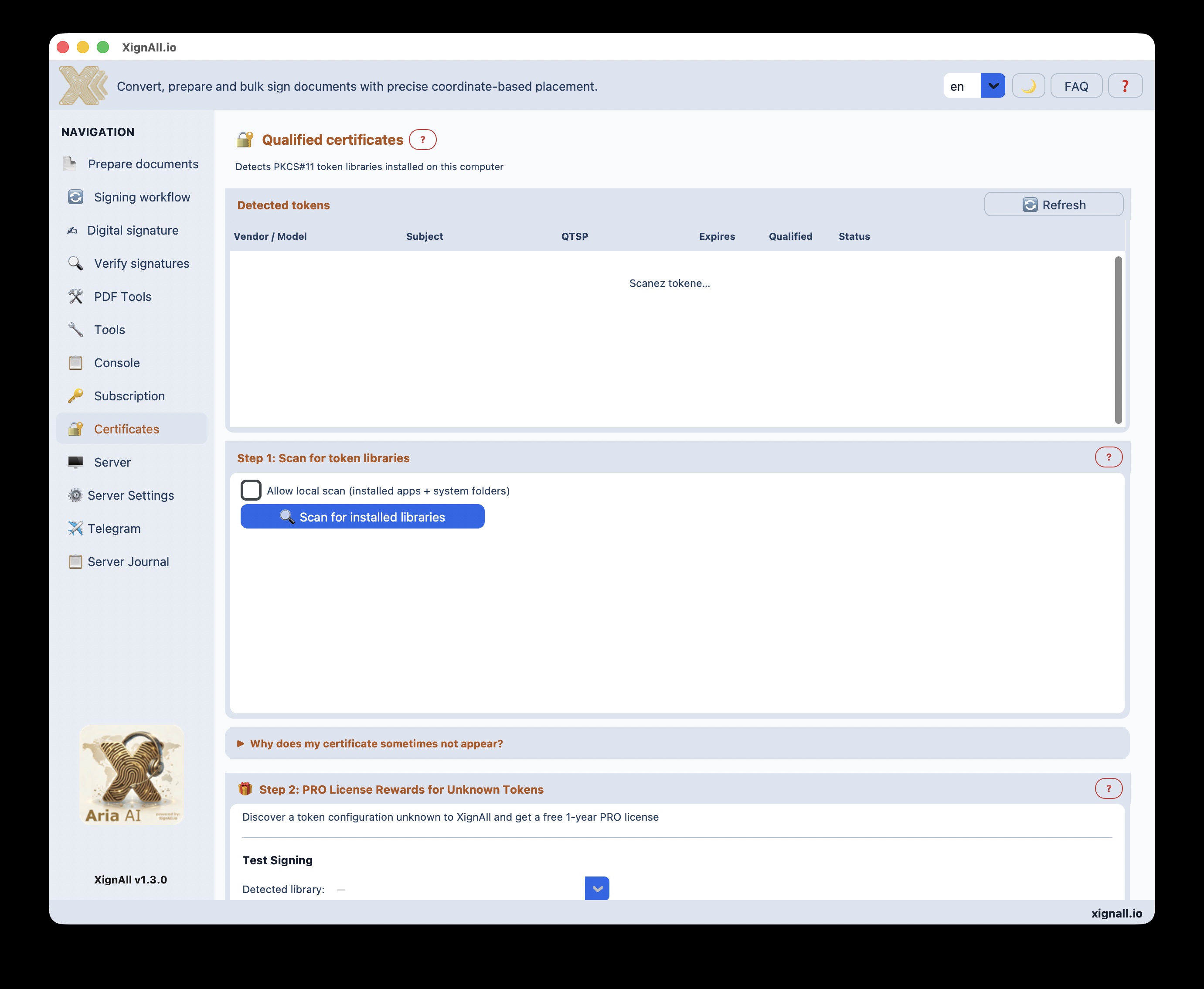The height and width of the screenshot is (989, 1204).
Task: Open help bubble next to Qualified certificates
Action: pyautogui.click(x=422, y=140)
